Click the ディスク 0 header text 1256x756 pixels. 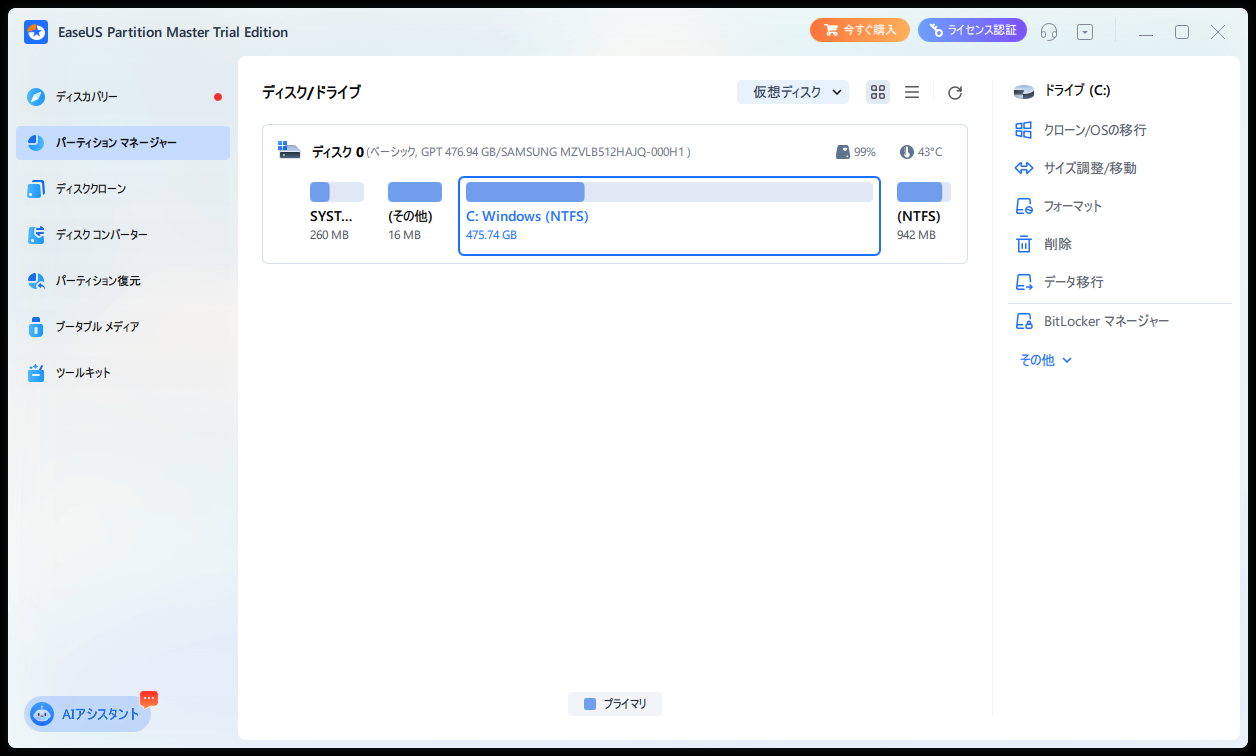click(338, 152)
